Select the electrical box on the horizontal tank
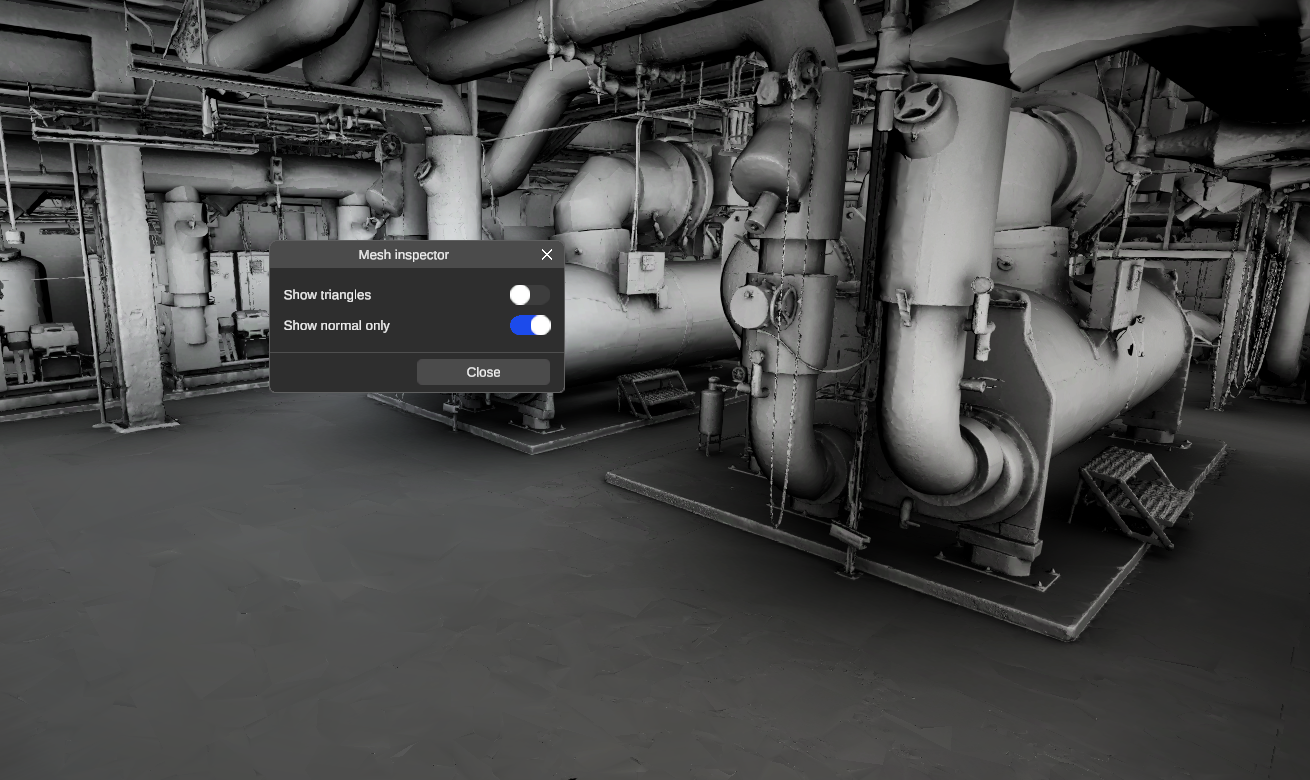The image size is (1310, 780). point(640,271)
